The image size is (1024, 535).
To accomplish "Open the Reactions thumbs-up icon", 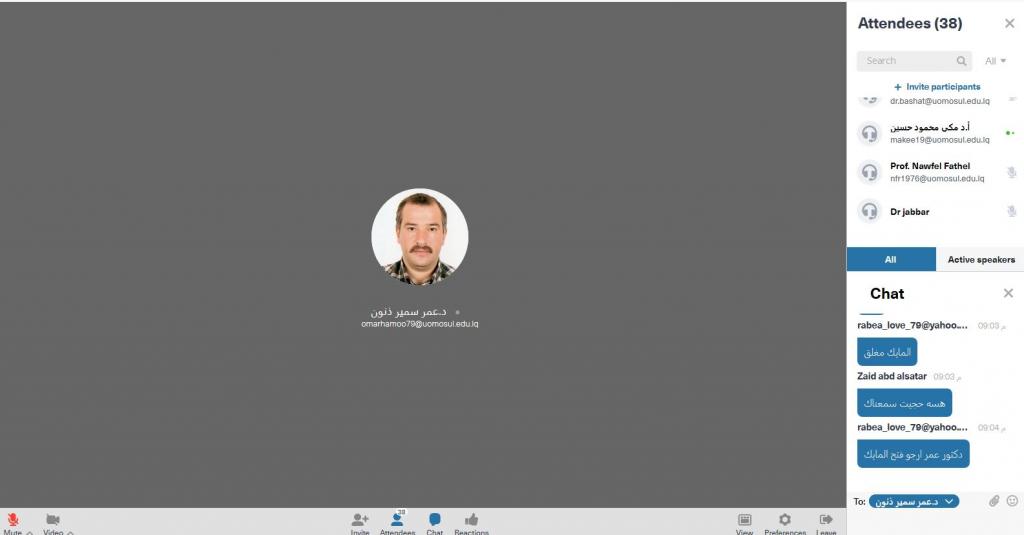I will [471, 520].
